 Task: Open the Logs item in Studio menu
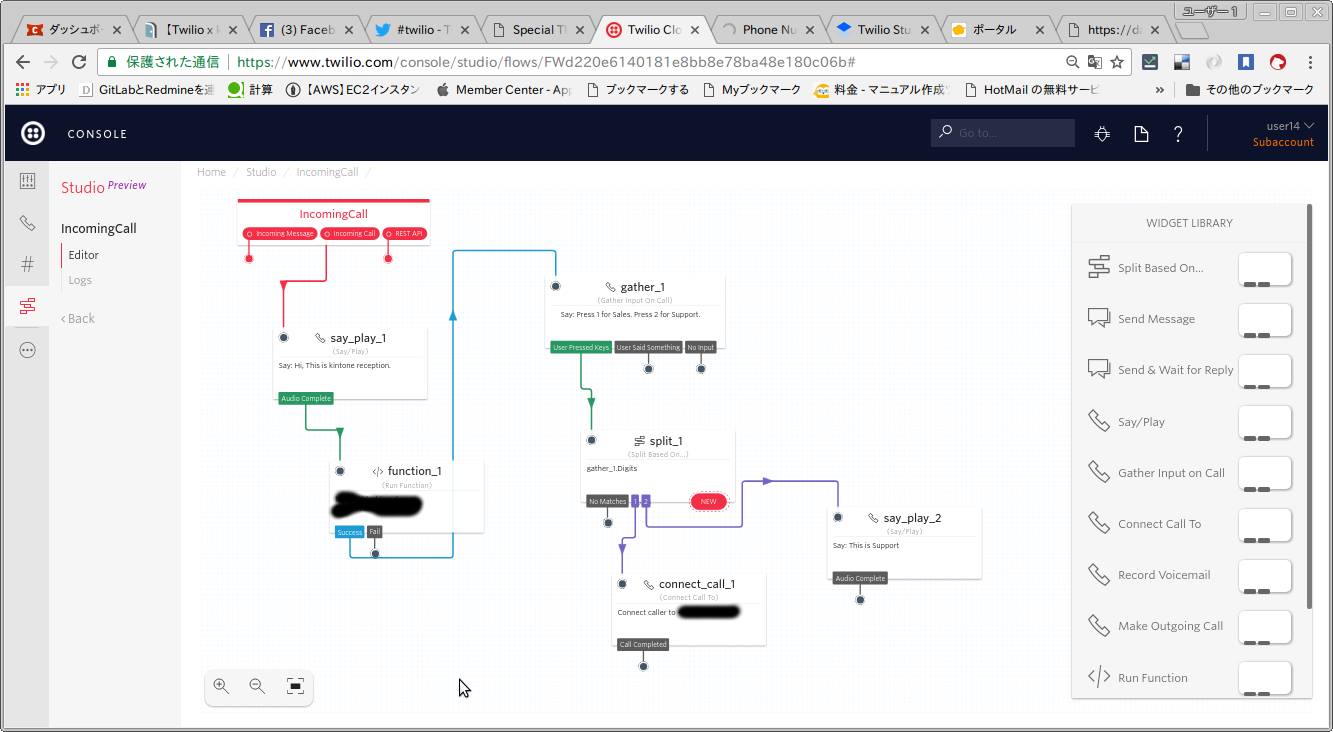tap(80, 280)
